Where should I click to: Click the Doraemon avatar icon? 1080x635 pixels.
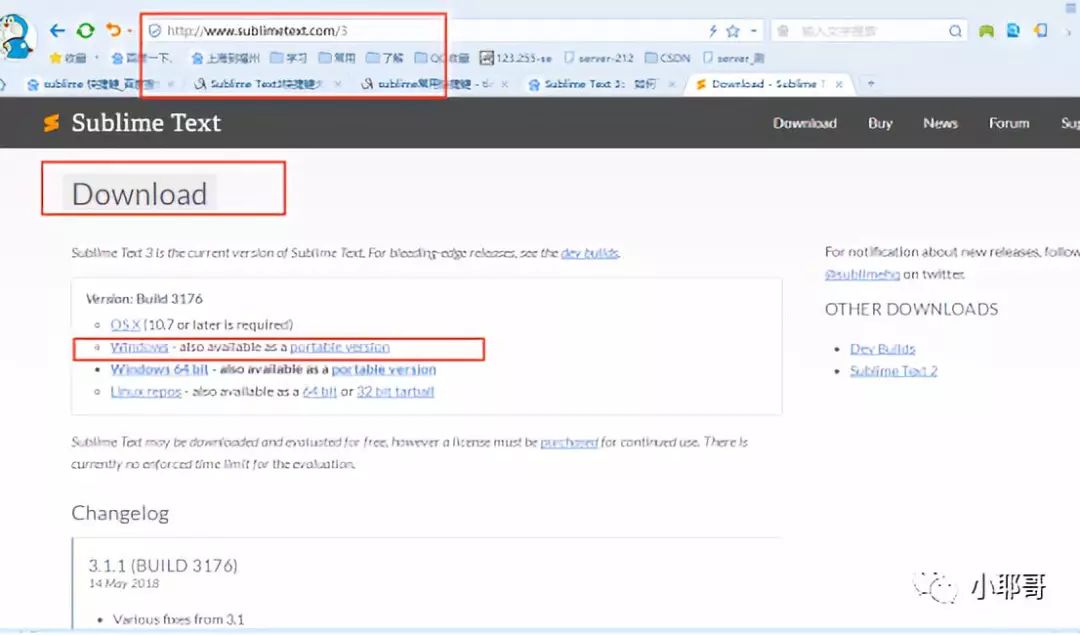[x=17, y=36]
